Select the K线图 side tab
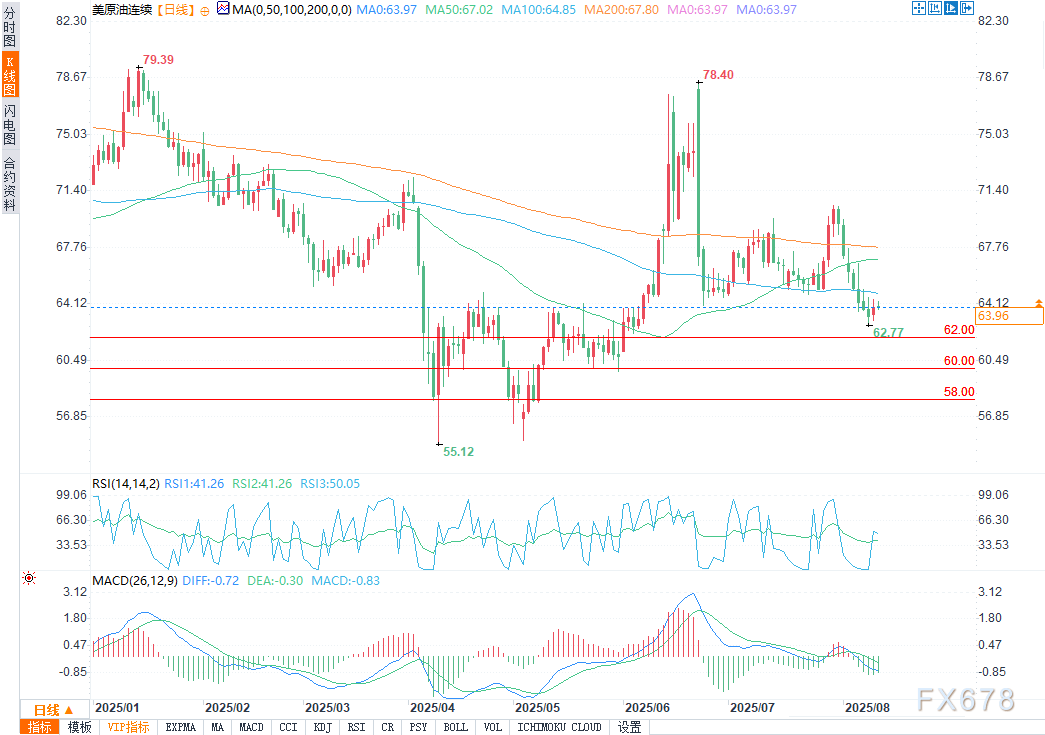 9,77
